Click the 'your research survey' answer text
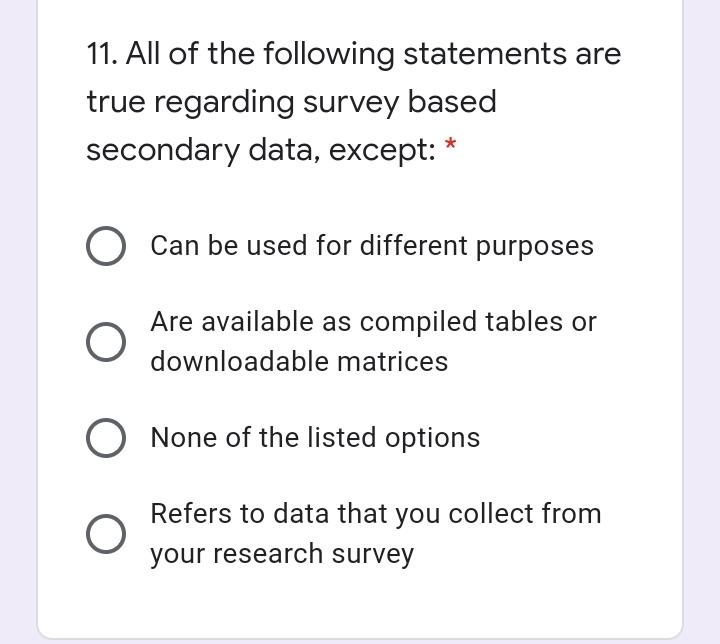The width and height of the screenshot is (720, 644). pos(282,555)
